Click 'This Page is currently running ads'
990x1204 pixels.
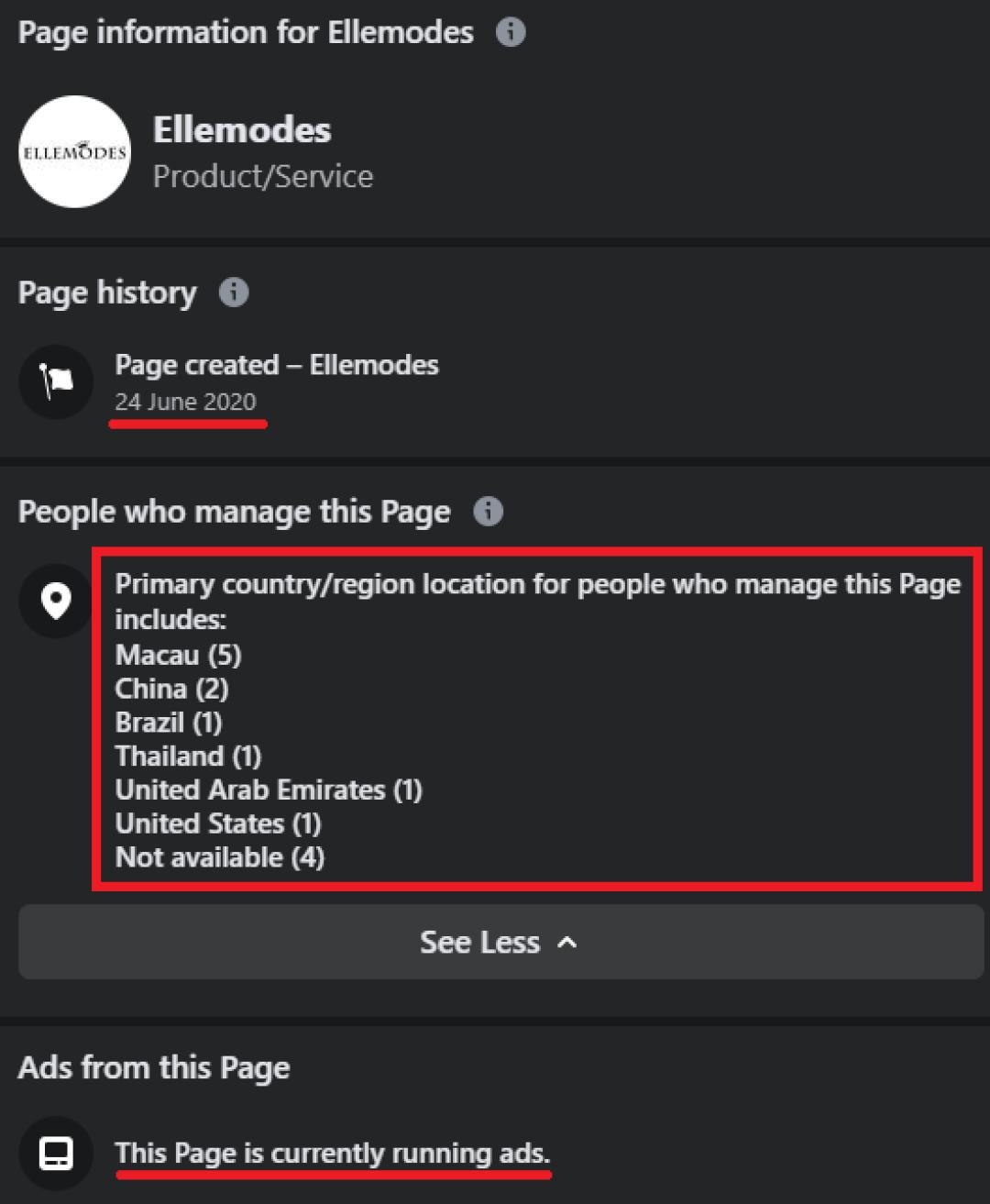tap(332, 1153)
